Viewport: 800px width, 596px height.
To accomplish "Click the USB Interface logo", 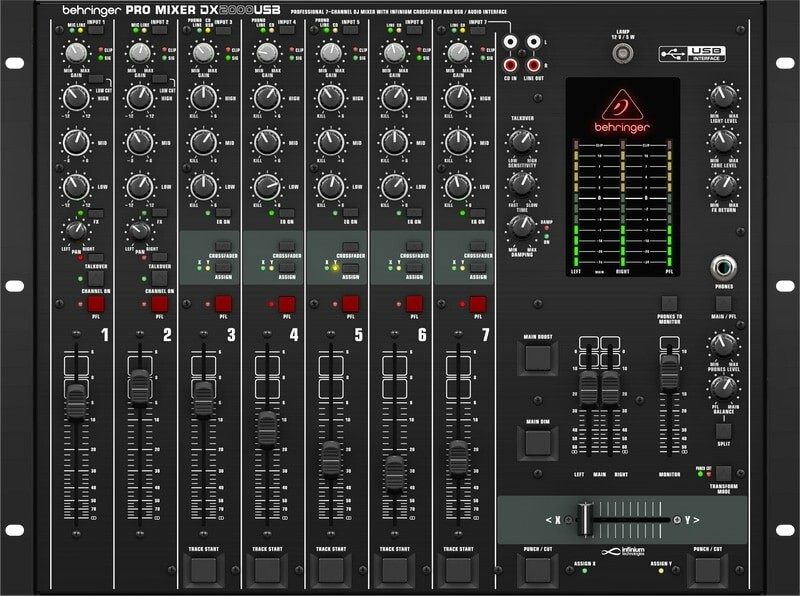I will (x=692, y=54).
